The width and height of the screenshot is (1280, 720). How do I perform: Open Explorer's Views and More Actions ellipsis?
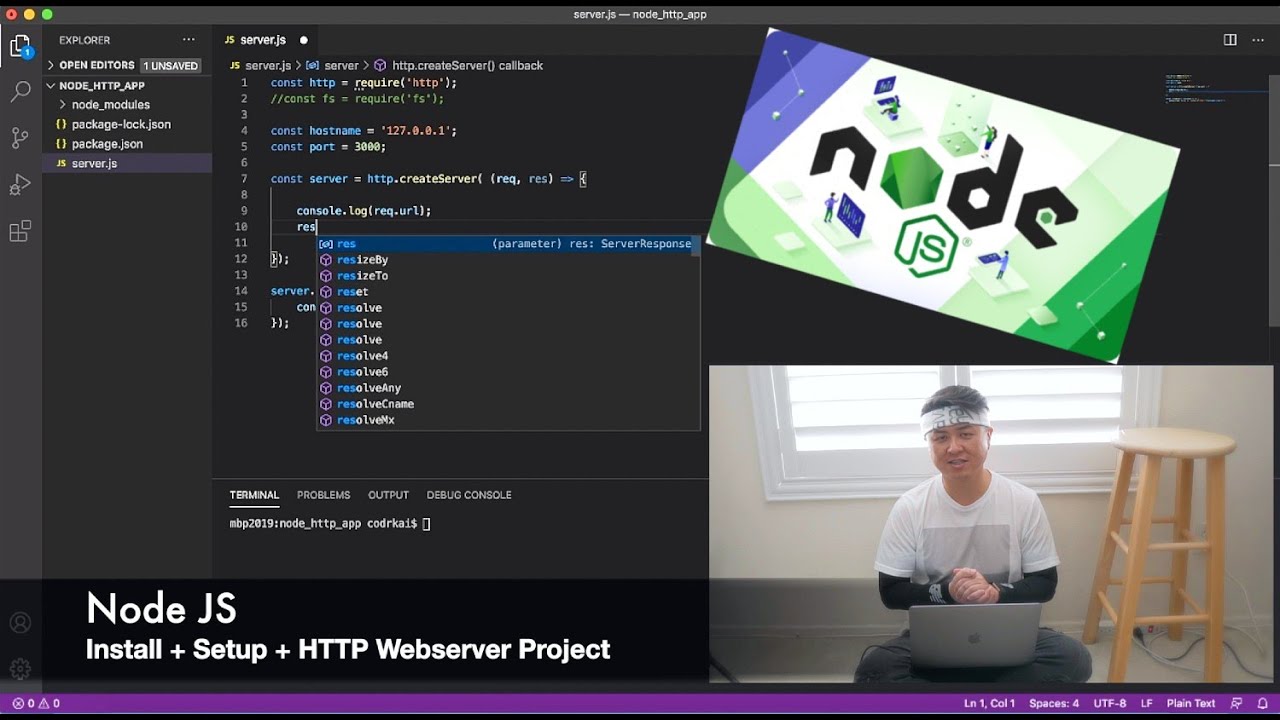pyautogui.click(x=188, y=40)
